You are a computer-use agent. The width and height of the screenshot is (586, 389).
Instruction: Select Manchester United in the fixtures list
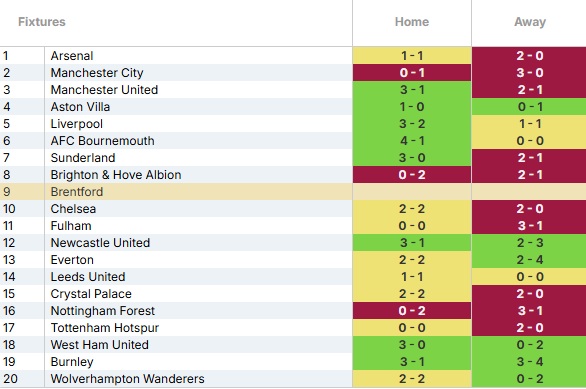click(104, 90)
